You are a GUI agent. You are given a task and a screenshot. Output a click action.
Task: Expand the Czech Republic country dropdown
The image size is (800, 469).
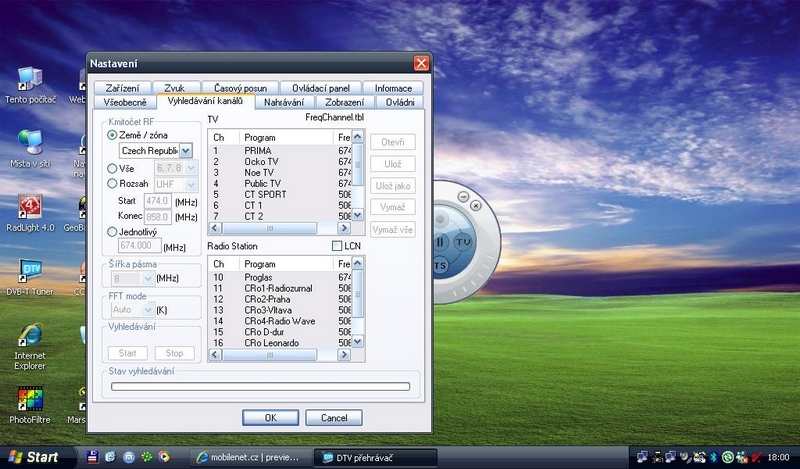186,151
